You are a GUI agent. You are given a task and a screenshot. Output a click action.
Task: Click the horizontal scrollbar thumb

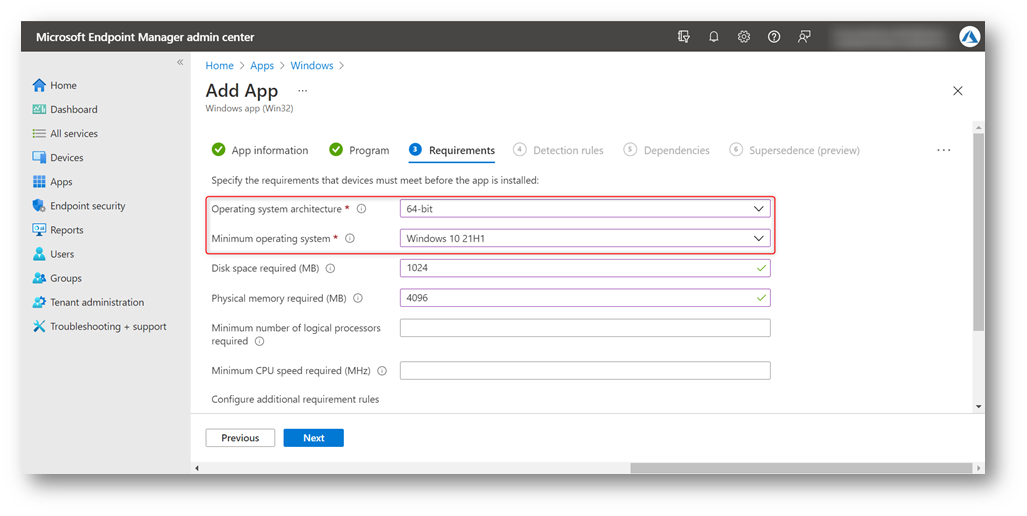[x=801, y=468]
